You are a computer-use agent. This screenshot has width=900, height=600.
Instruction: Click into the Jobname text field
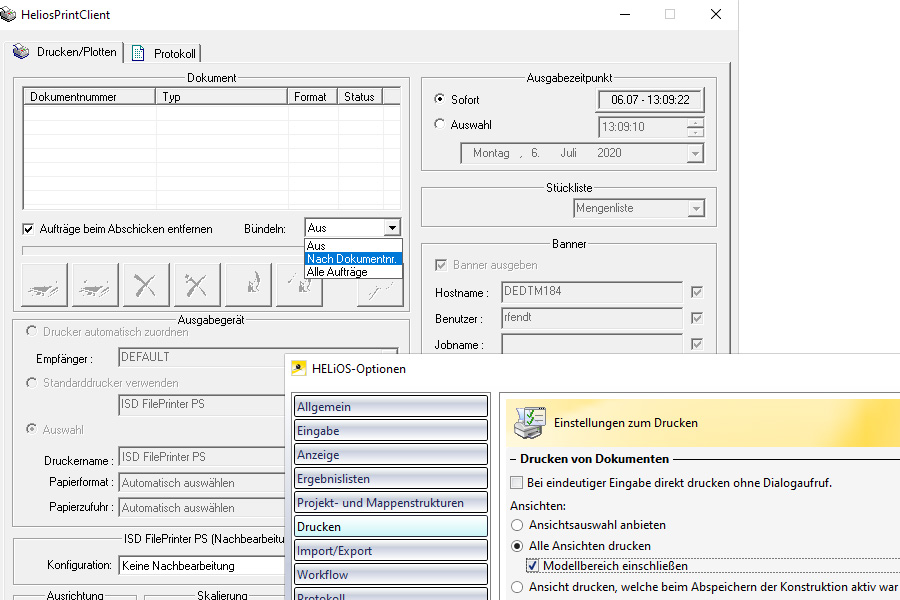[592, 344]
